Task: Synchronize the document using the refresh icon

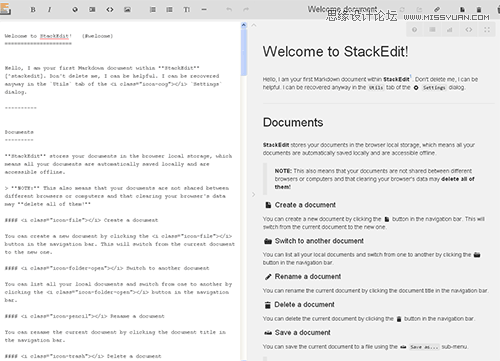Action: tap(402, 10)
